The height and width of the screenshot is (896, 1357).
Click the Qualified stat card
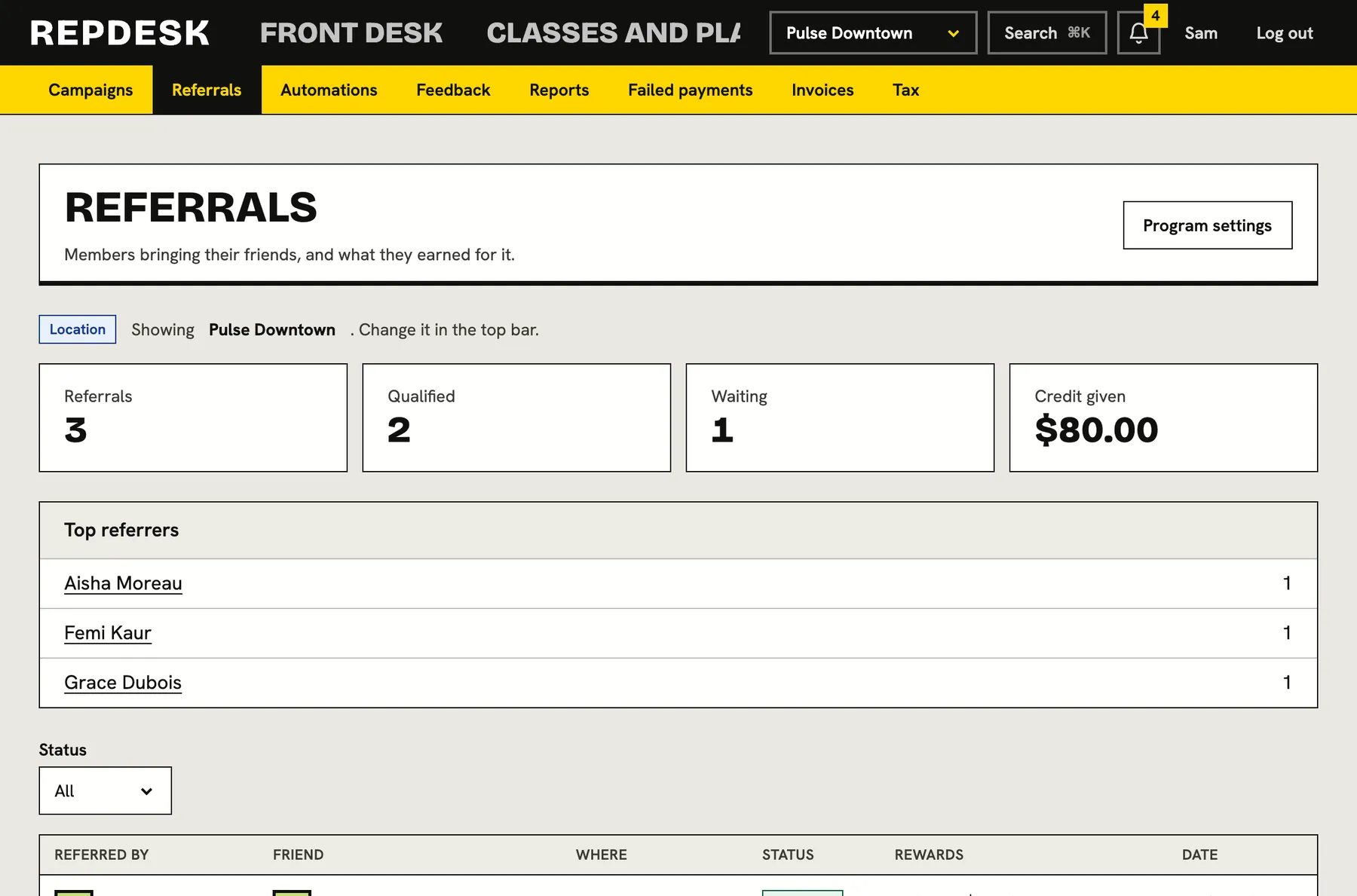click(516, 417)
